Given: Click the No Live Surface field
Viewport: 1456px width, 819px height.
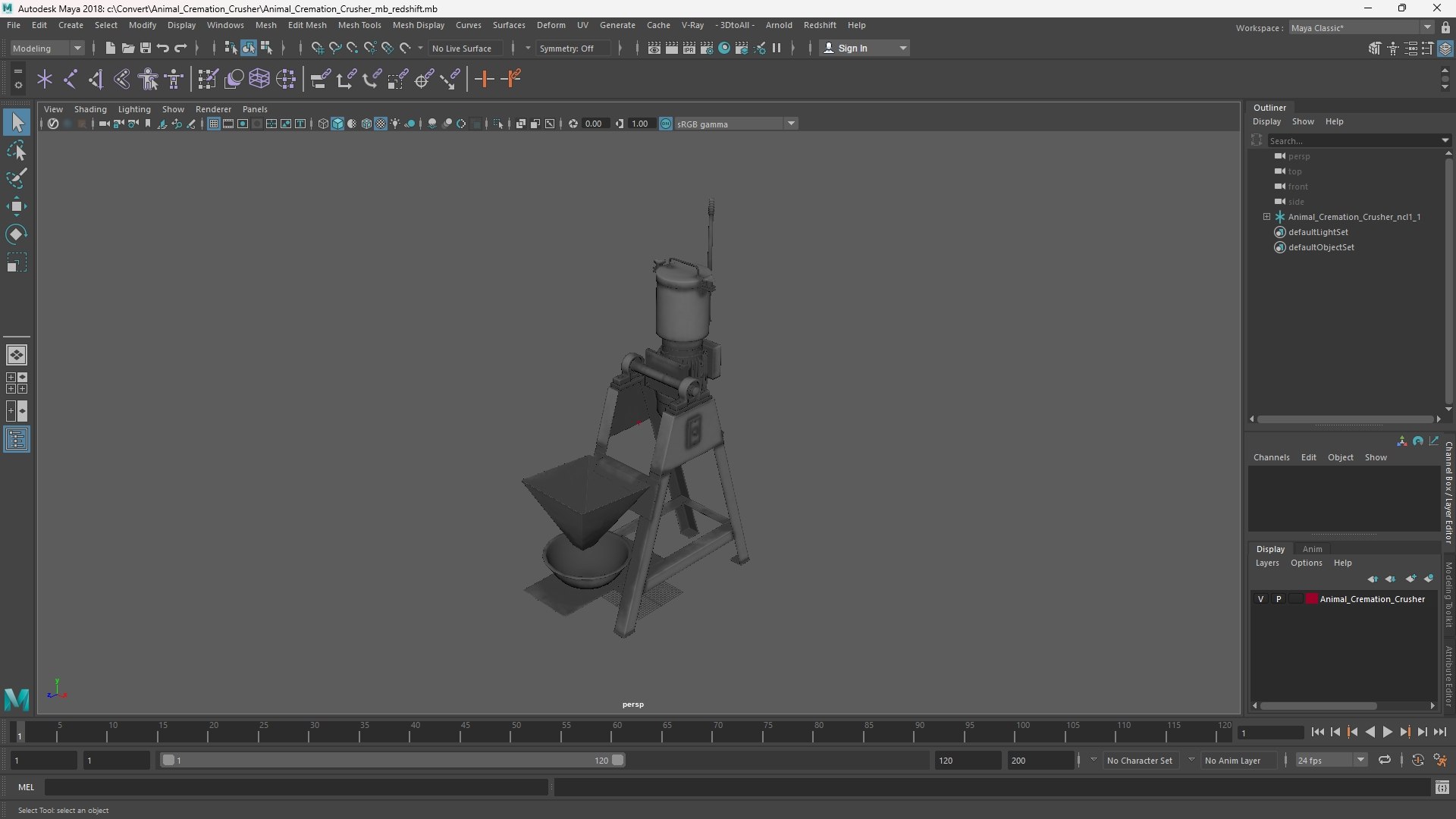Looking at the screenshot, I should 466,48.
